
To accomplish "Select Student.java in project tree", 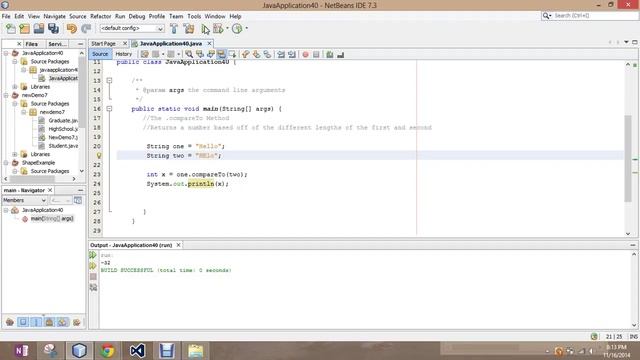I will (x=63, y=146).
